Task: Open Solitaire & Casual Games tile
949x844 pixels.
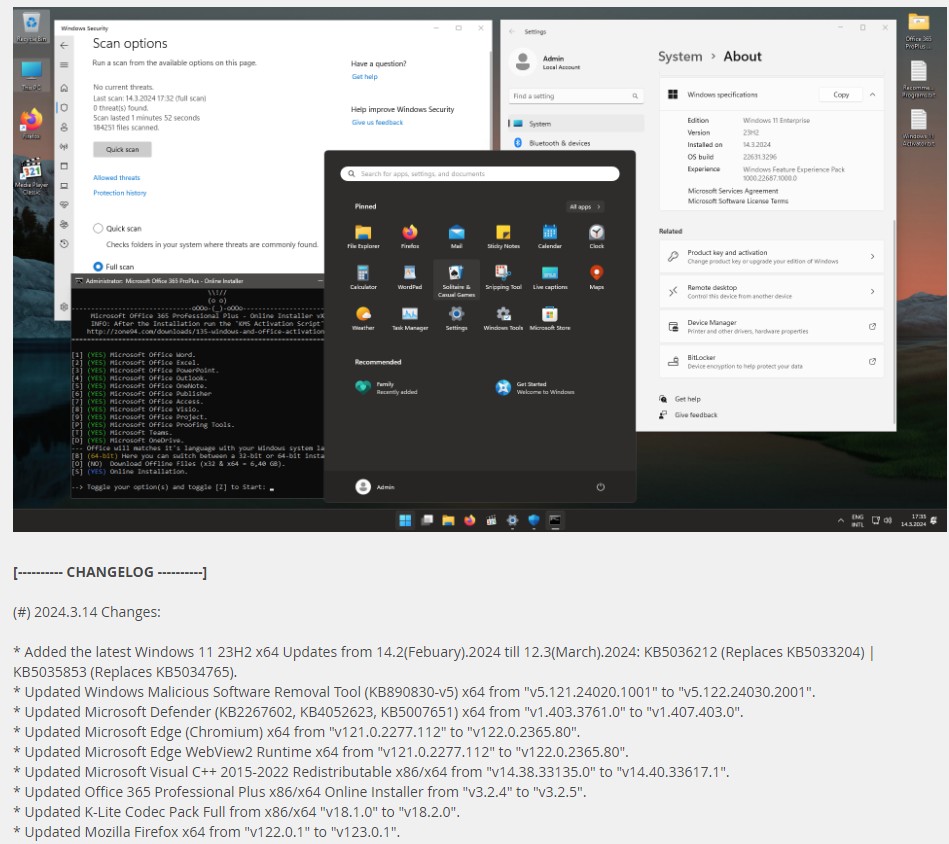Action: (x=456, y=280)
